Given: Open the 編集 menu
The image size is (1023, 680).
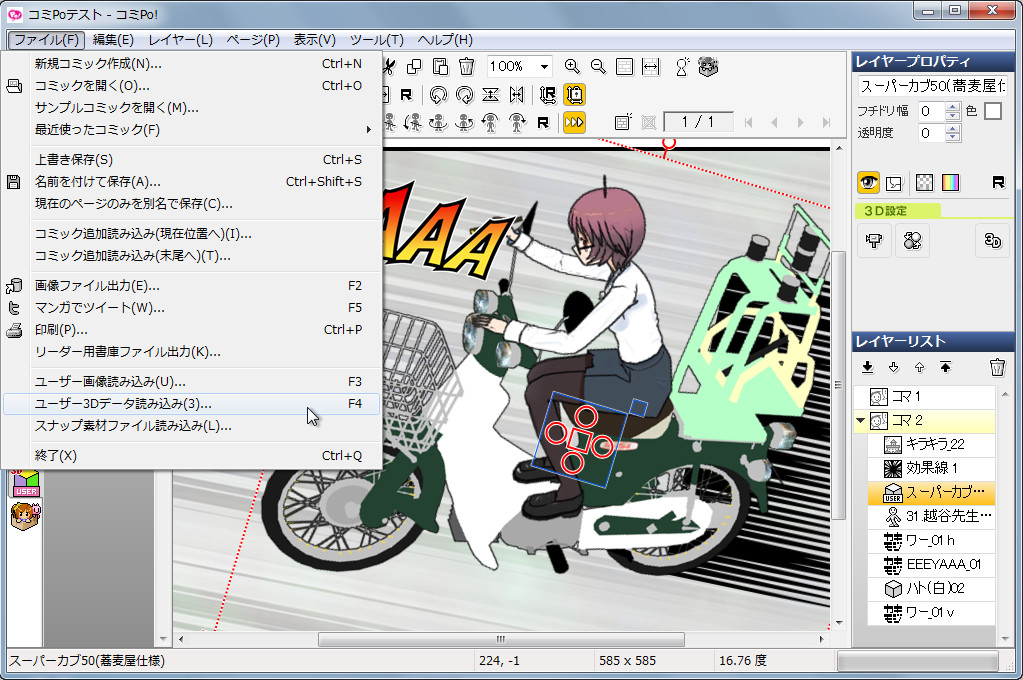Looking at the screenshot, I should click(115, 39).
